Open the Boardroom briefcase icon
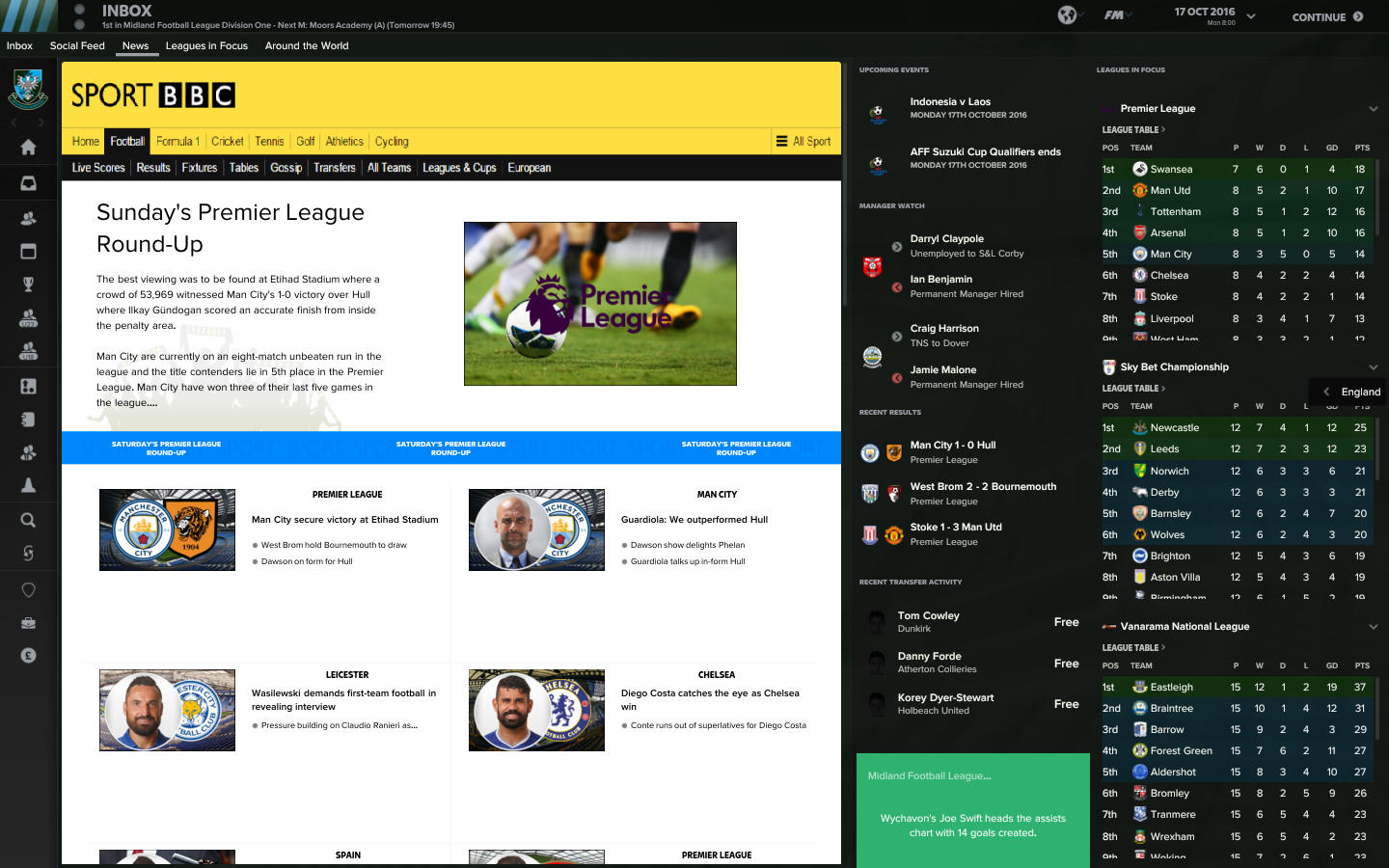 point(28,623)
